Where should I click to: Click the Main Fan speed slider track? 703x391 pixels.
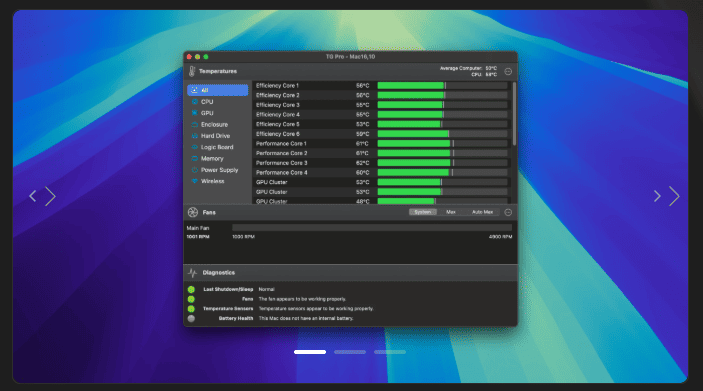coord(372,228)
